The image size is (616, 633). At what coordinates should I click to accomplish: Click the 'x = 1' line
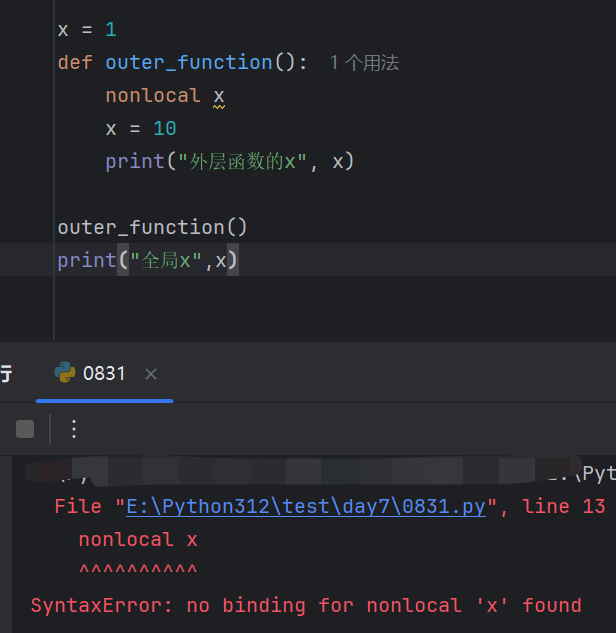87,30
